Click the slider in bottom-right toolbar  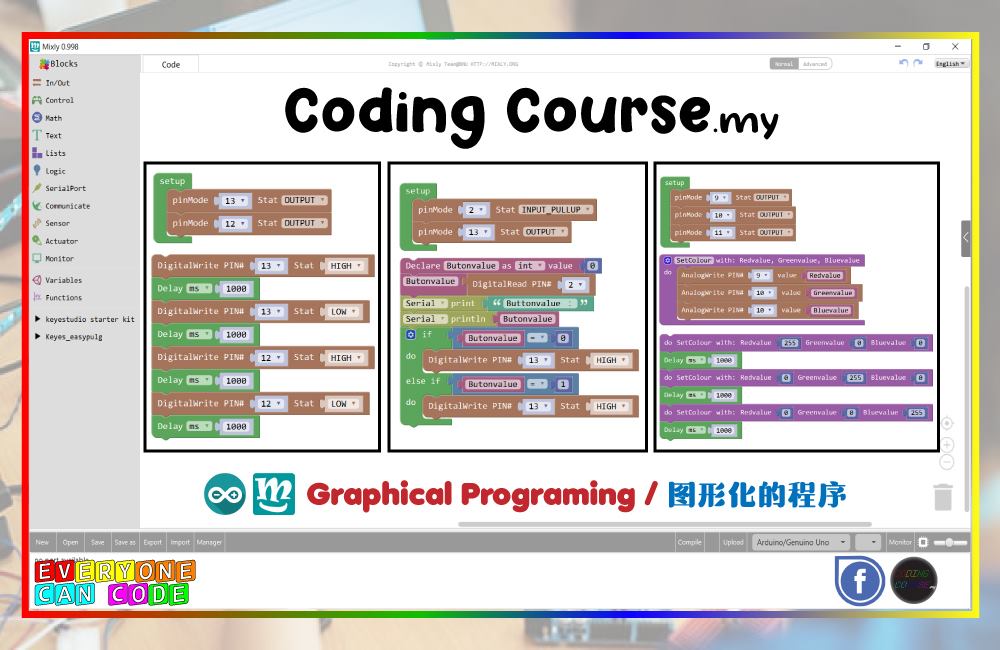point(950,542)
